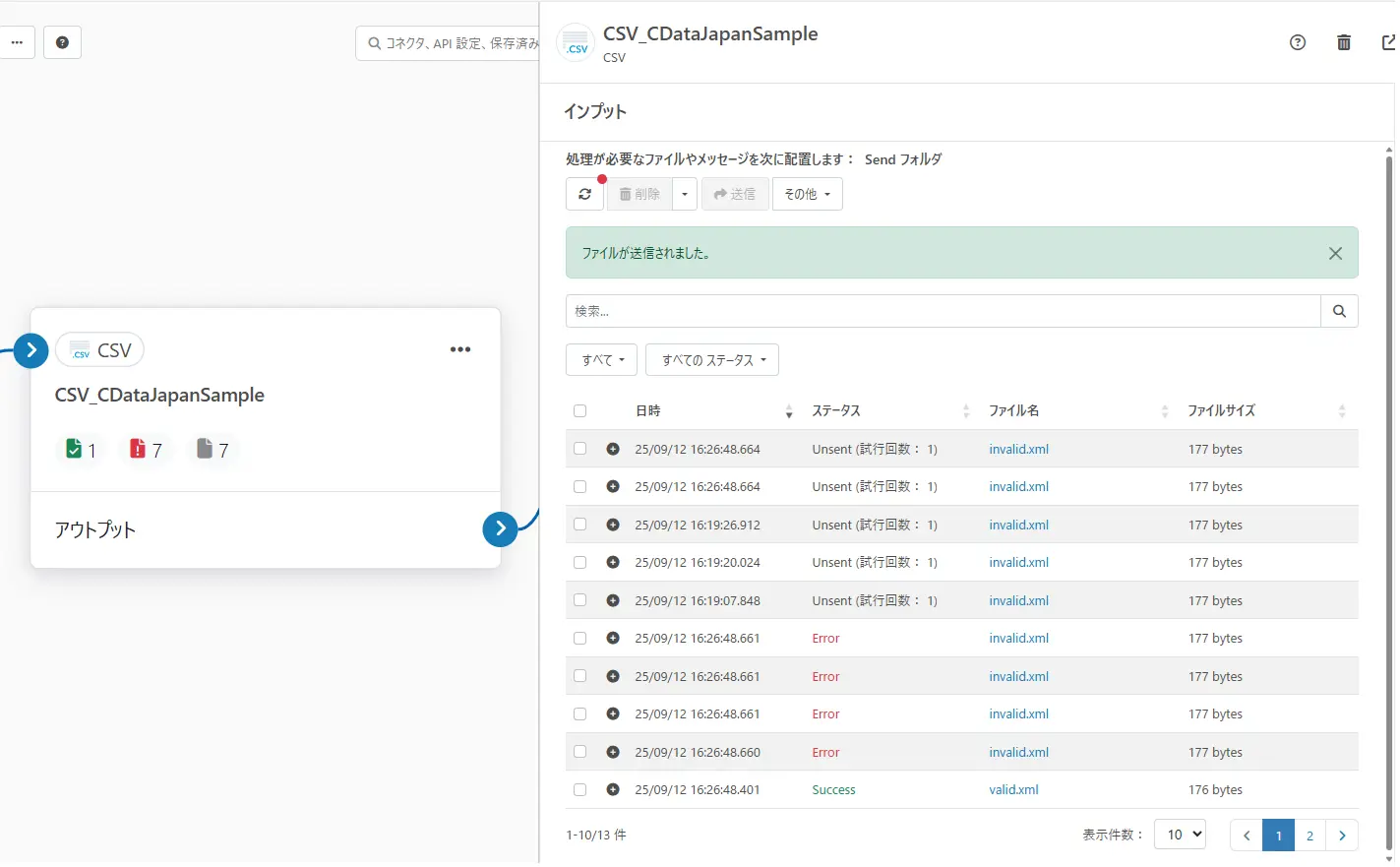
Task: Go to page 1 of the file list
Action: 1278,835
